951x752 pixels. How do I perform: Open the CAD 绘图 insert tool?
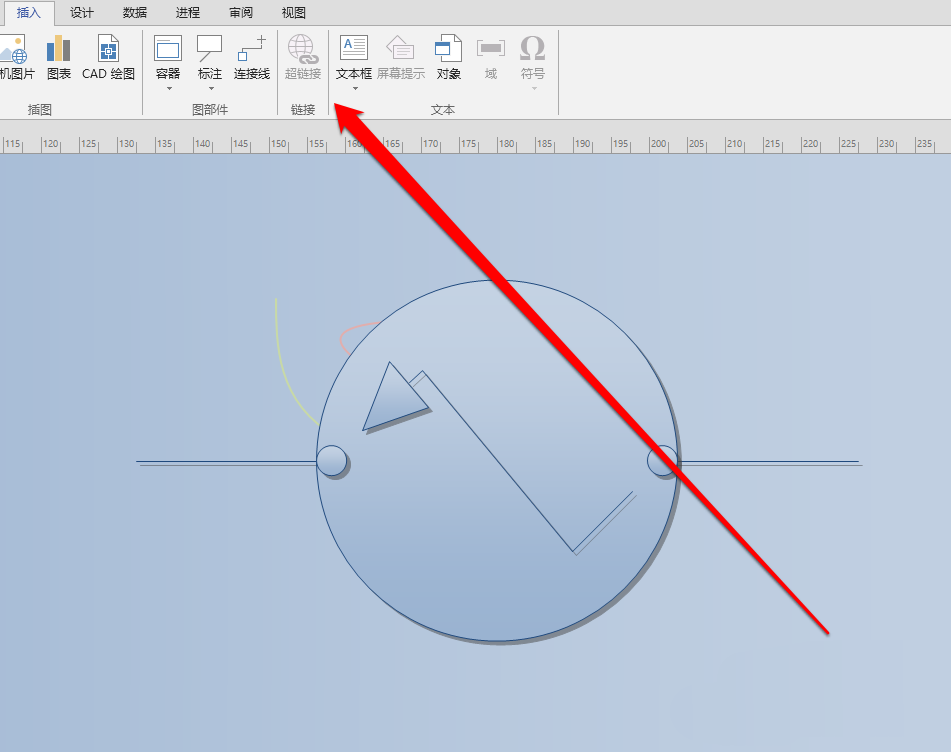tap(107, 55)
